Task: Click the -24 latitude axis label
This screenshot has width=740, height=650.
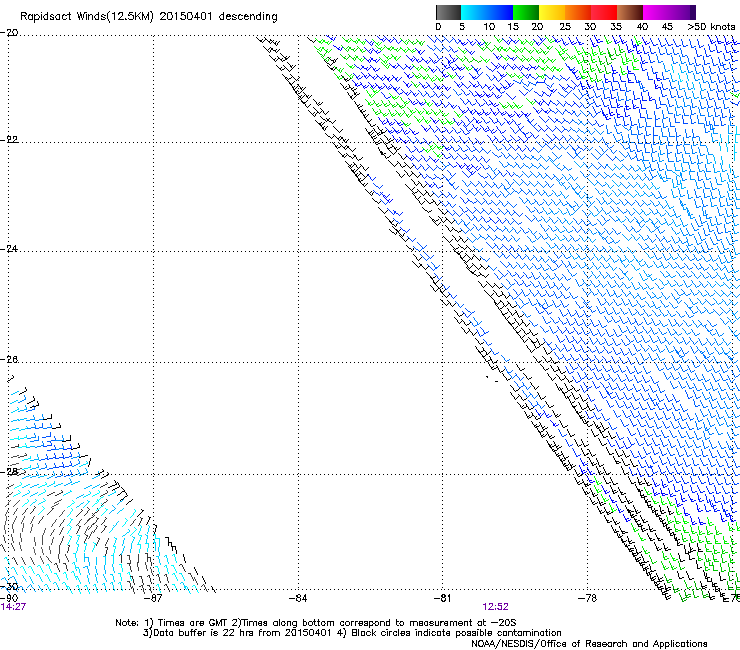Action: pyautogui.click(x=9, y=249)
